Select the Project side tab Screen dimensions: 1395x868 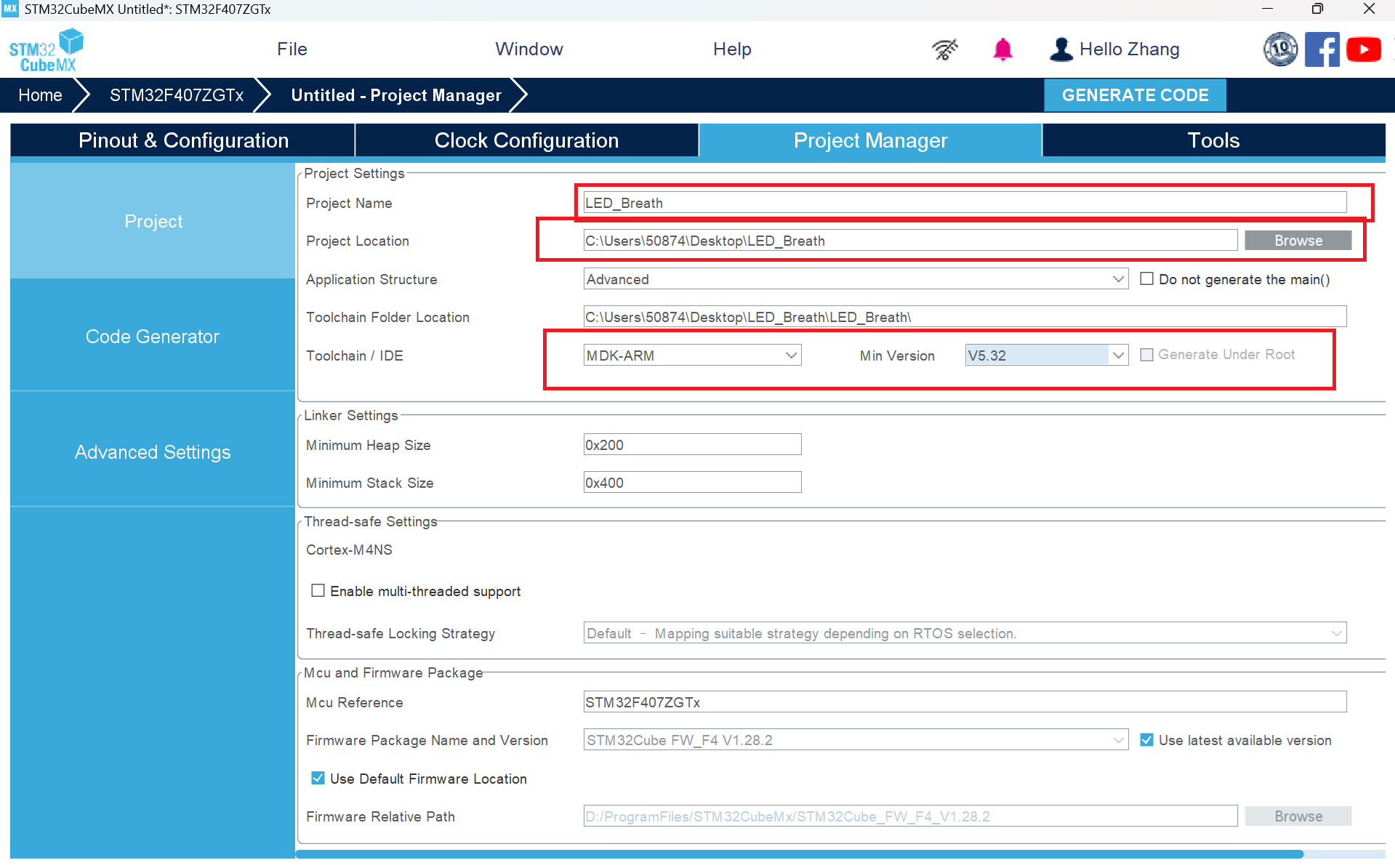coord(153,221)
